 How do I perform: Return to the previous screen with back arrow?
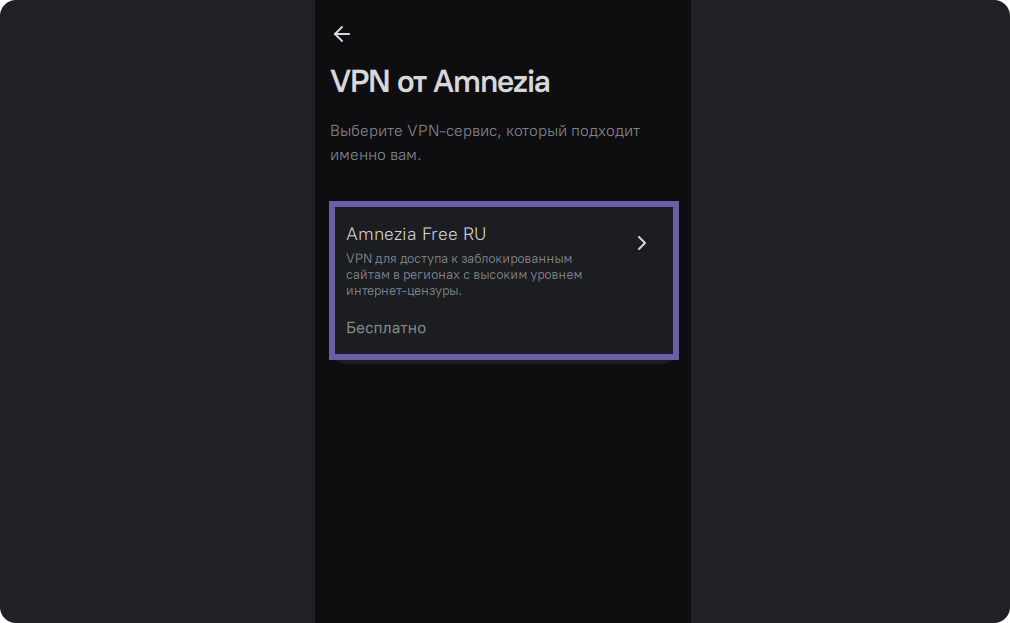coord(342,34)
